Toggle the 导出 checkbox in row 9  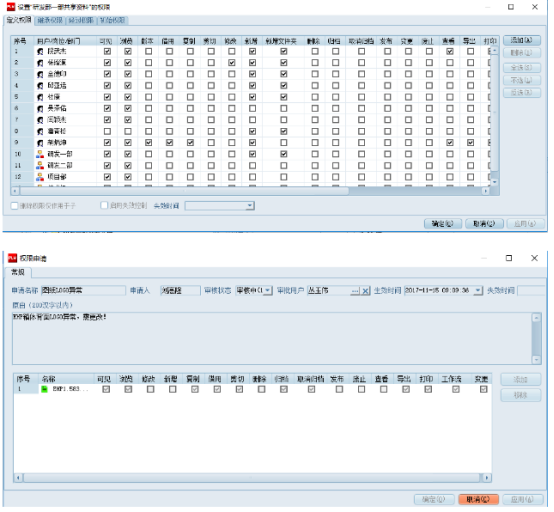point(471,143)
